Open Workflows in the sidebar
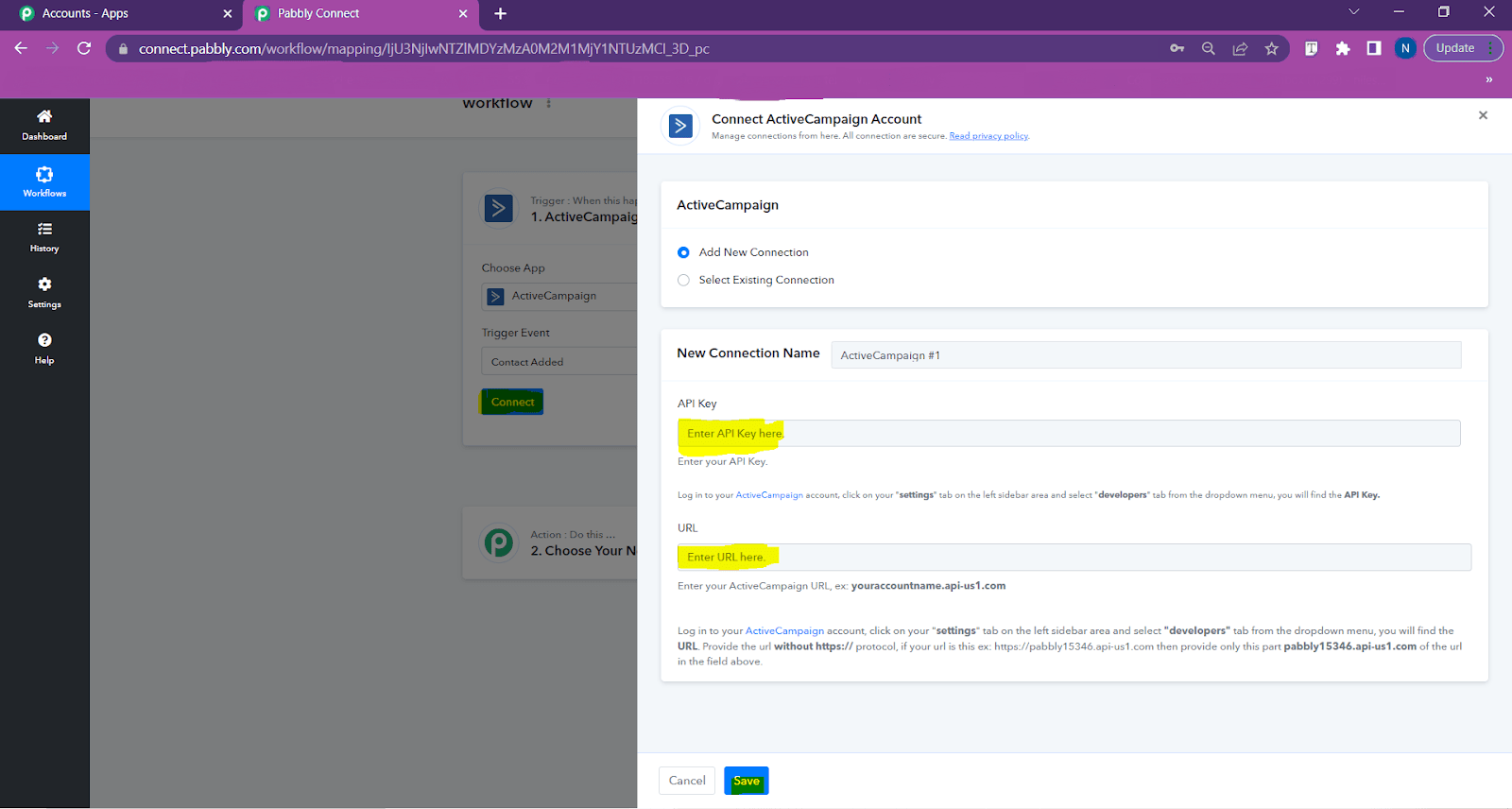Image resolution: width=1512 pixels, height=809 pixels. click(44, 181)
